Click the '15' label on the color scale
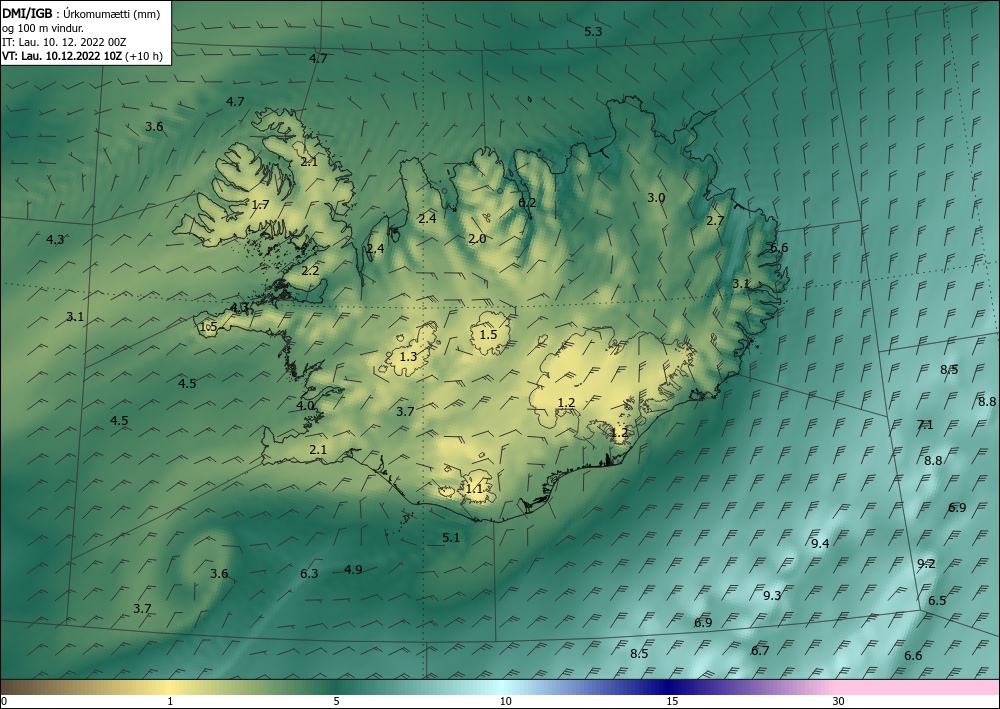1000x709 pixels. point(672,701)
